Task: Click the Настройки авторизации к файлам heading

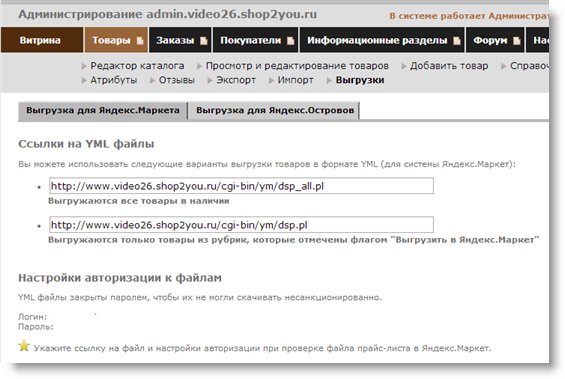Action: (120, 278)
